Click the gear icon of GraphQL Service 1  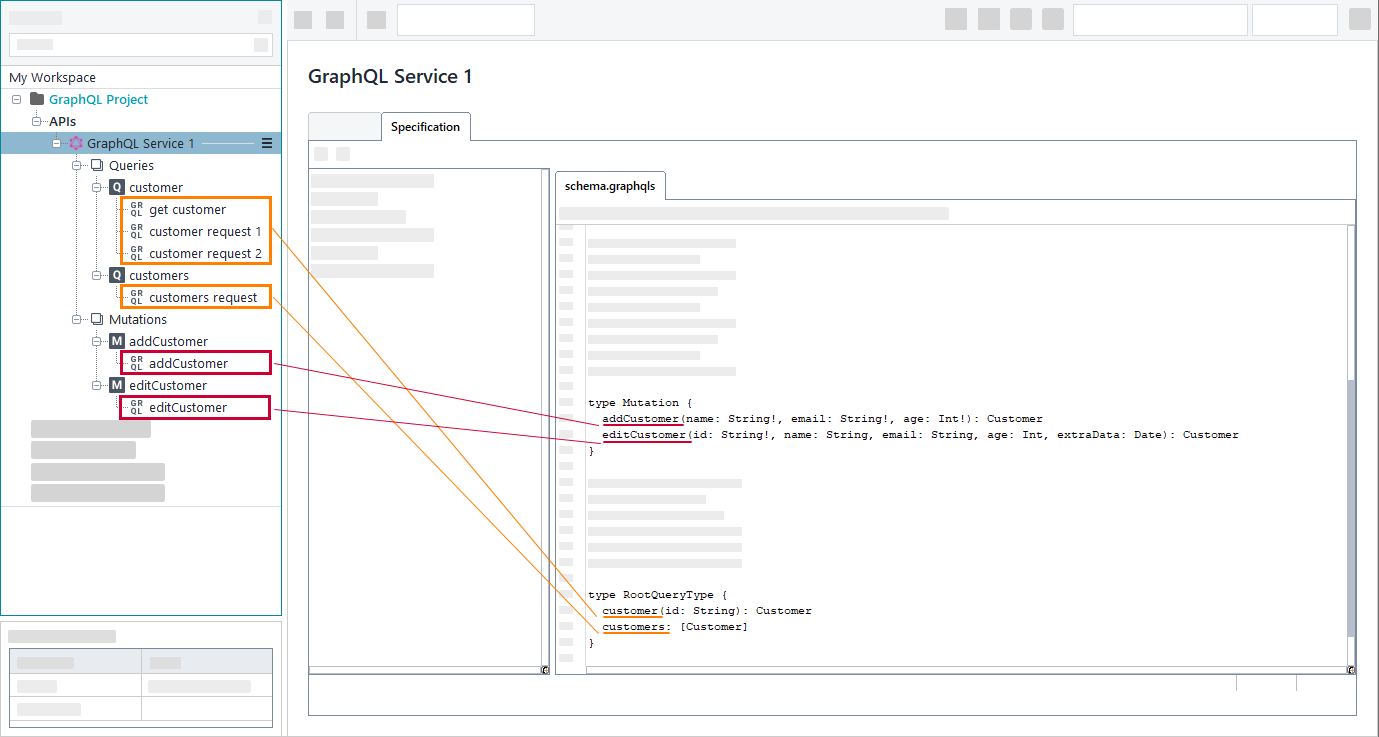[77, 143]
